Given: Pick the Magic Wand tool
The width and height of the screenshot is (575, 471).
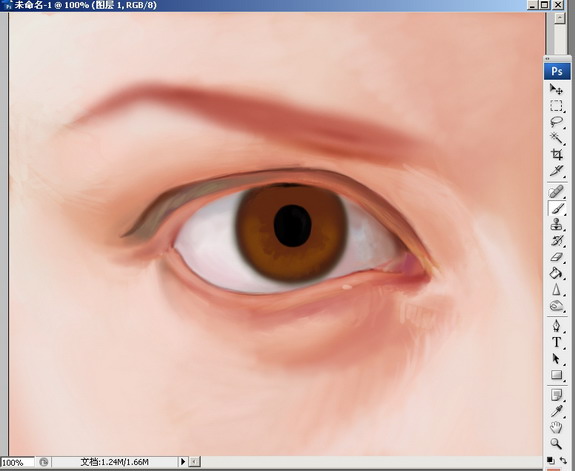Looking at the screenshot, I should pyautogui.click(x=556, y=138).
